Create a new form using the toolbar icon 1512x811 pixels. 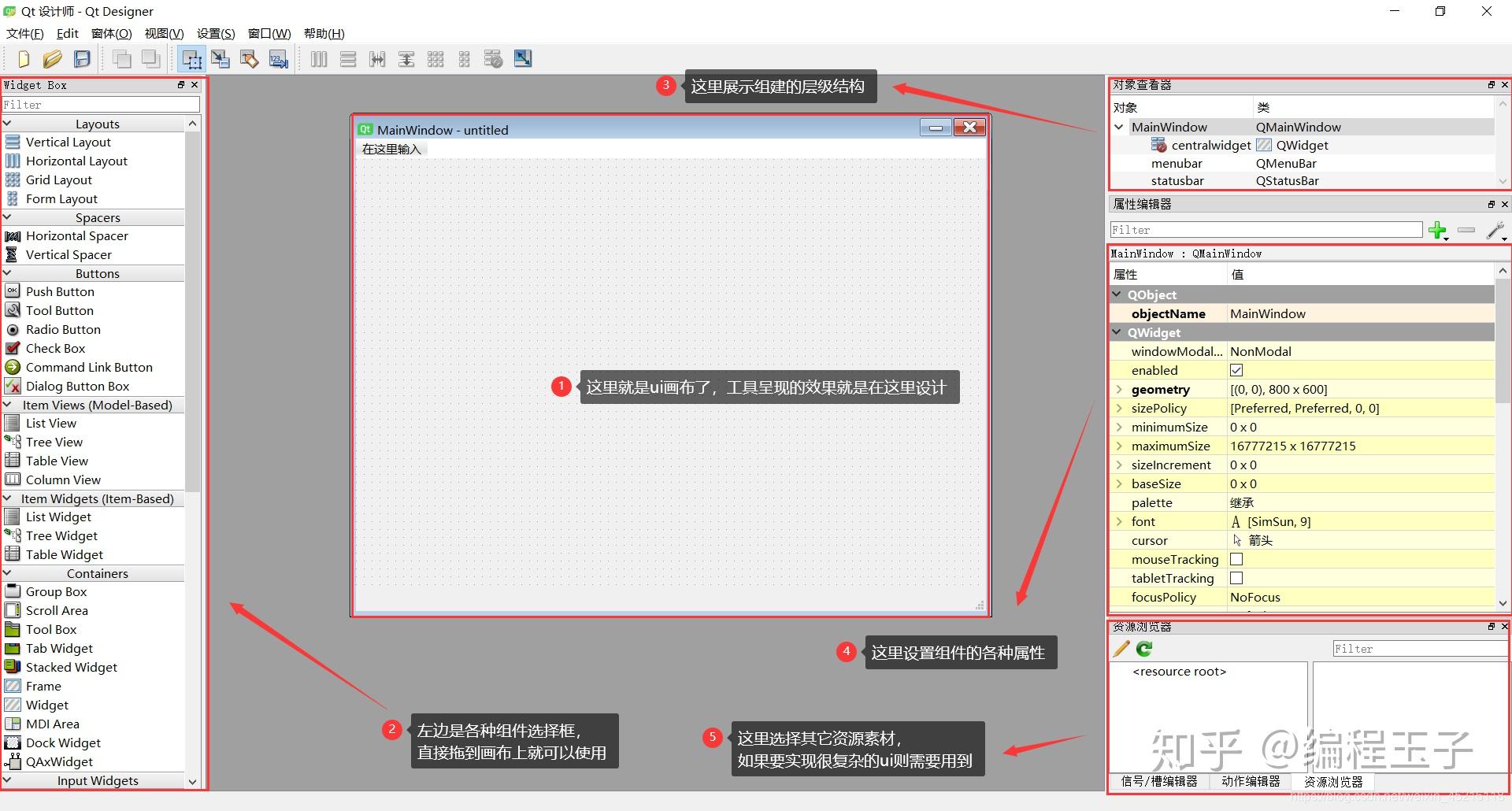[x=23, y=59]
